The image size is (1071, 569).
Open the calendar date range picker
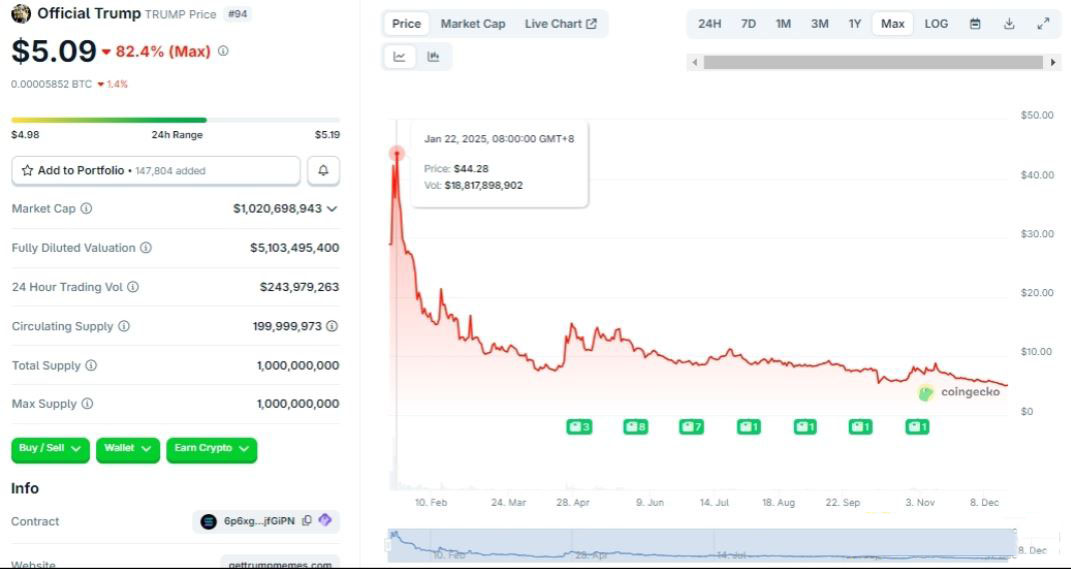click(975, 23)
